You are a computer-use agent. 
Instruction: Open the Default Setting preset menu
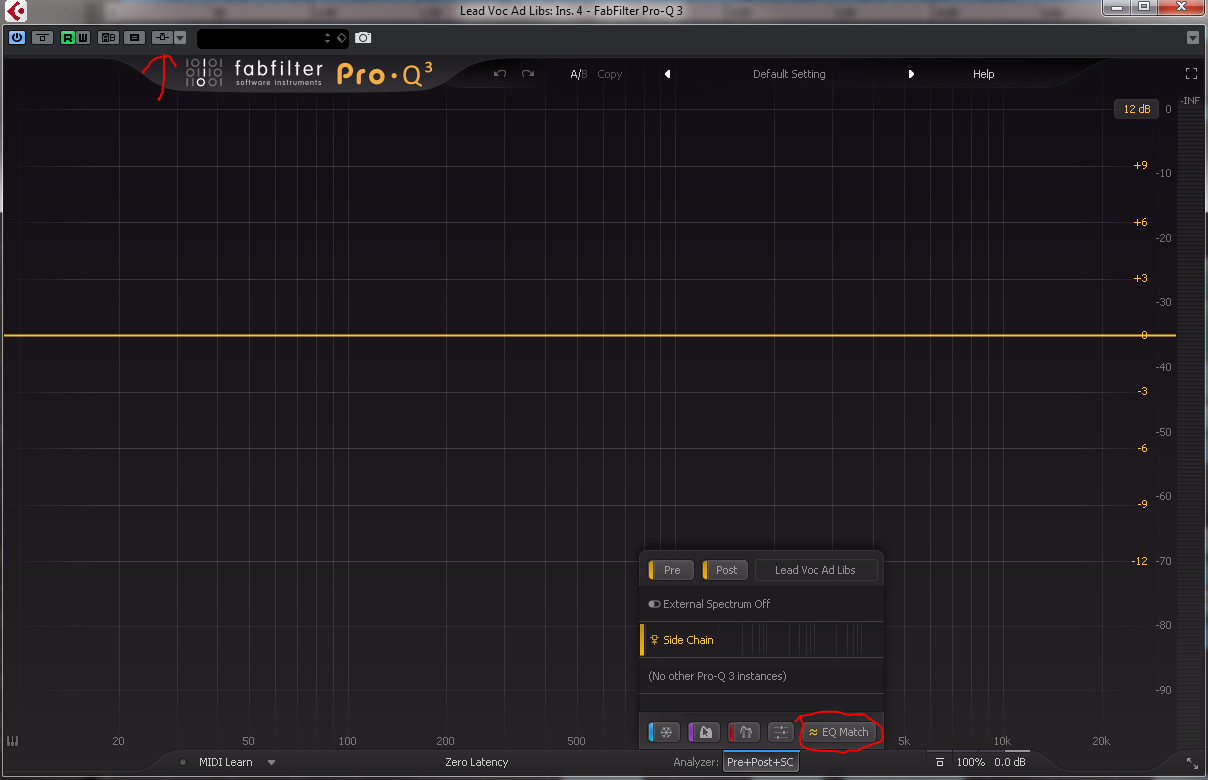789,74
